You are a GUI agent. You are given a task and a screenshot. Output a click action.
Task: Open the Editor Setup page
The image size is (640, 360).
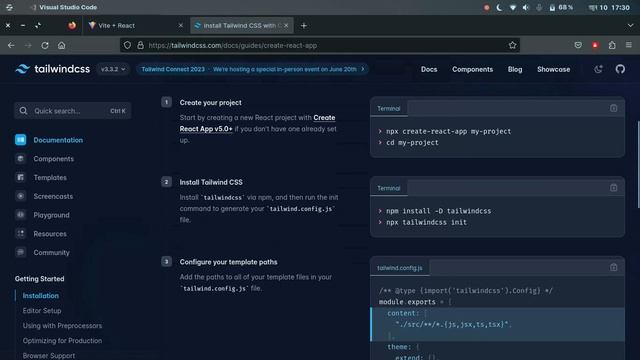pos(42,311)
